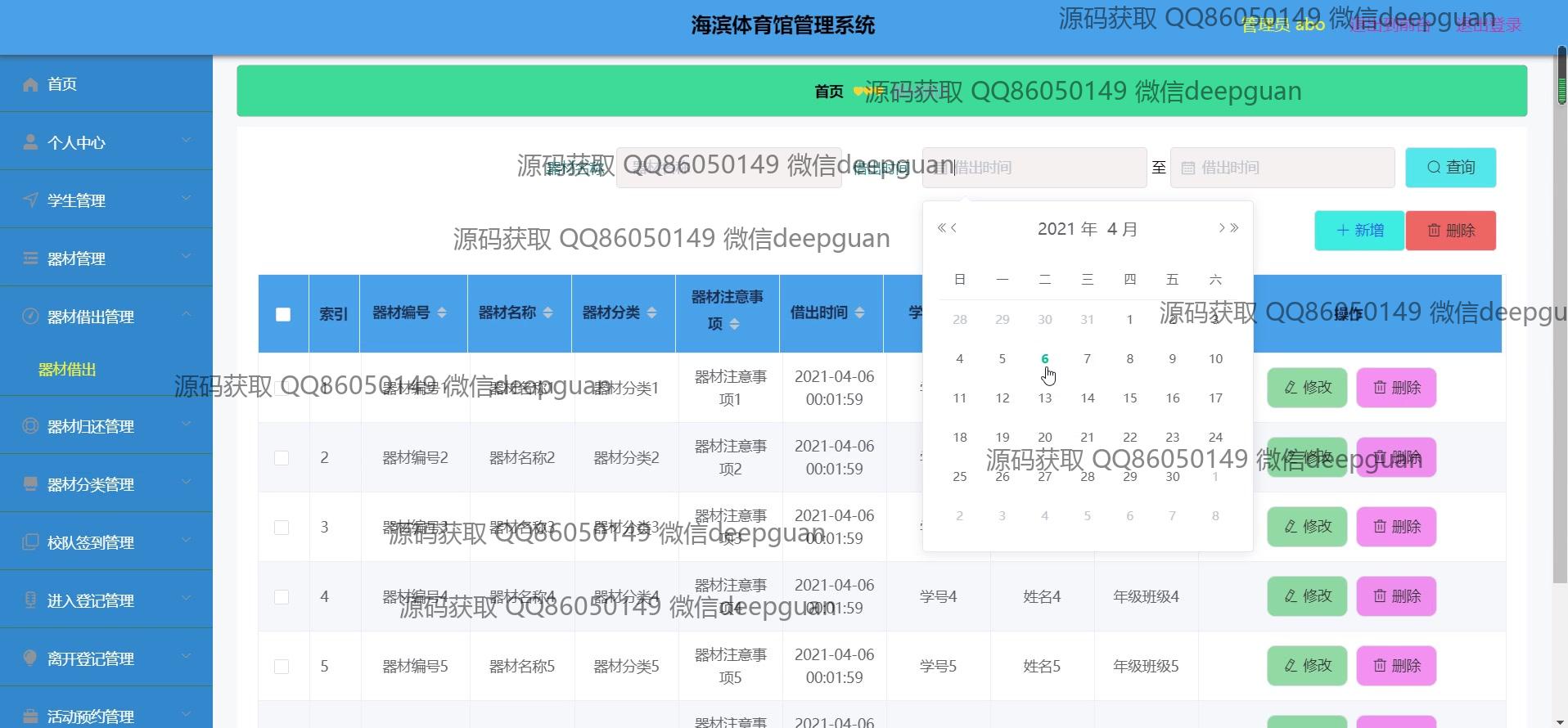Go to previous month in calendar
Screen dimensions: 1568x728
point(954,228)
